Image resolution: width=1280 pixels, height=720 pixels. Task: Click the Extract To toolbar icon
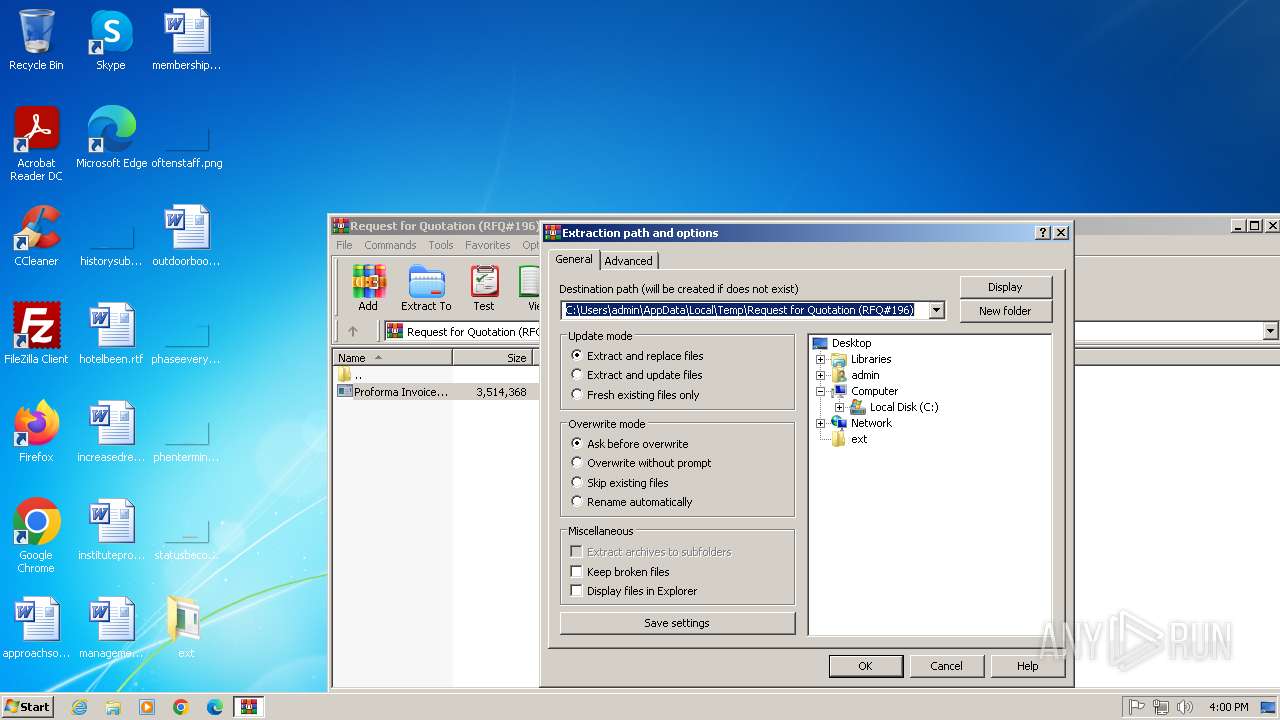426,289
